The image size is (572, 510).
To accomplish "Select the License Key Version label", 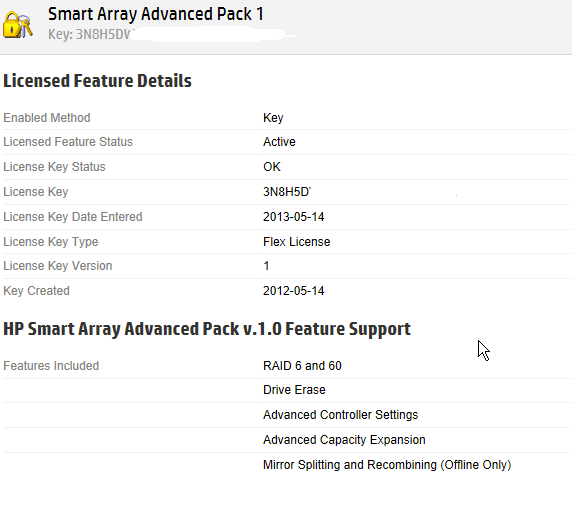I will pos(58,266).
